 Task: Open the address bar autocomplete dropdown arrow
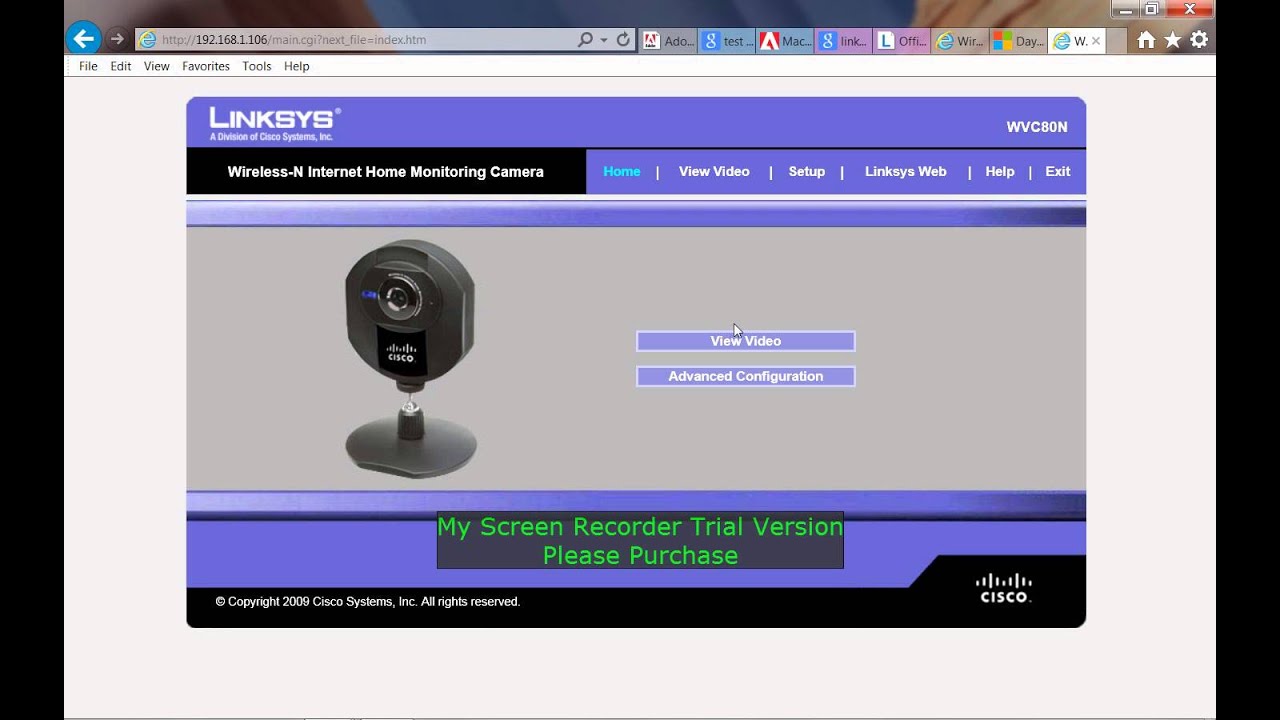pos(604,40)
